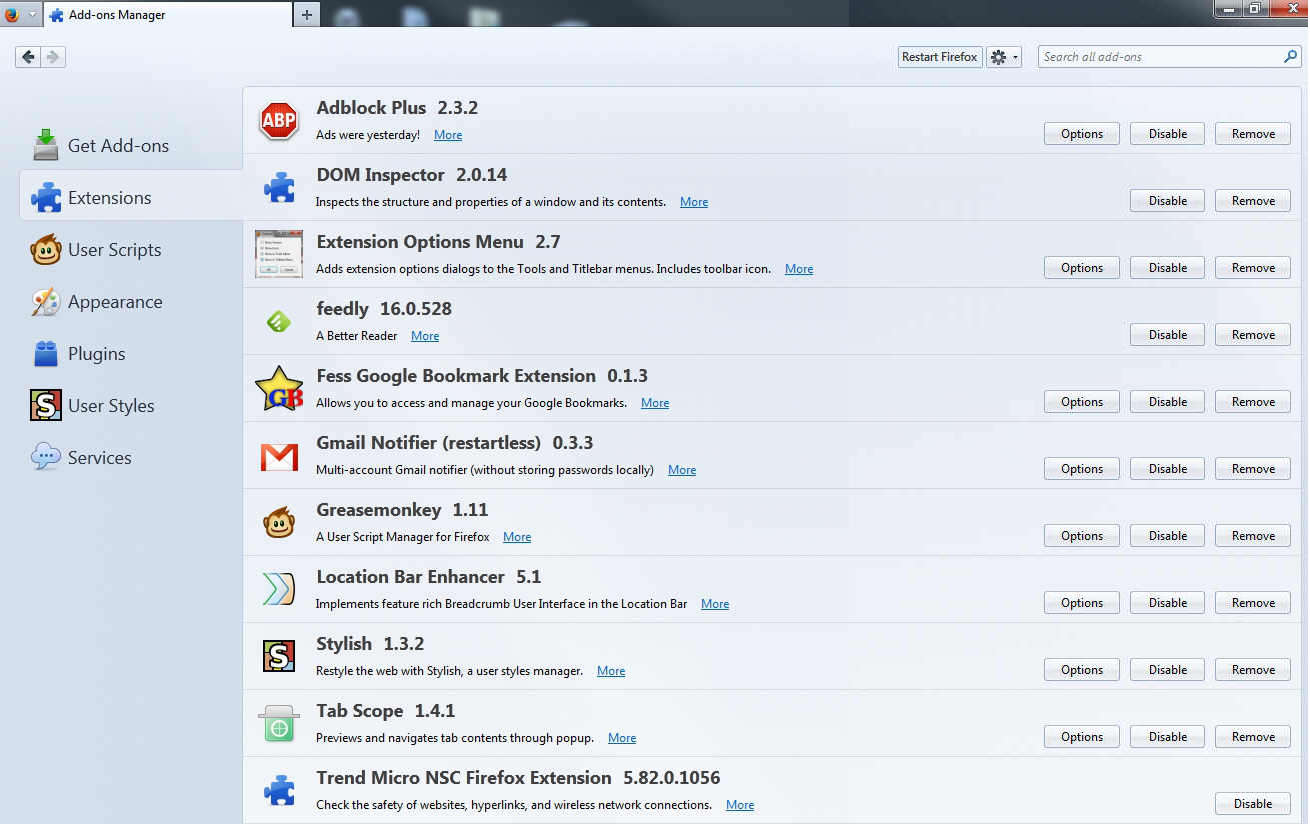The width and height of the screenshot is (1310, 824).
Task: Open Firefox app menu dropdown arrow
Action: pos(32,14)
